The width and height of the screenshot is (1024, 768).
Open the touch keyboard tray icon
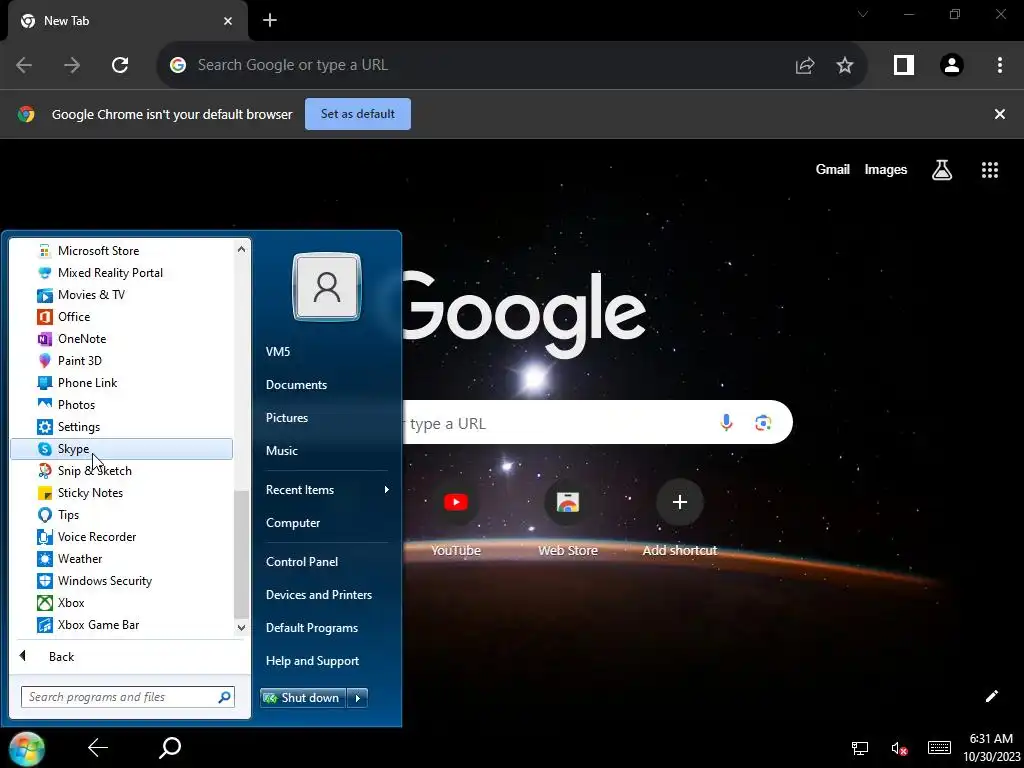coord(939,748)
